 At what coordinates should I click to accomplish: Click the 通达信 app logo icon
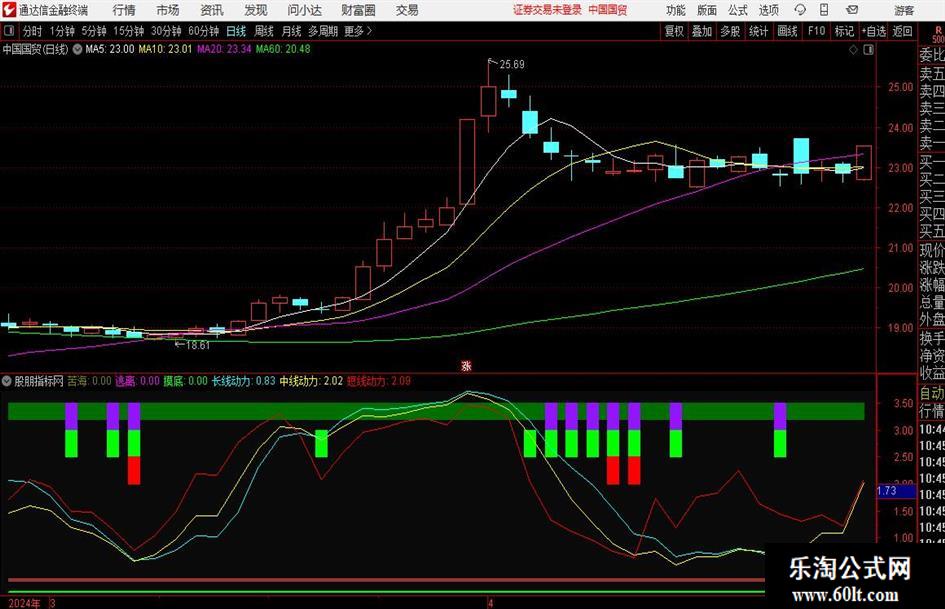click(9, 10)
